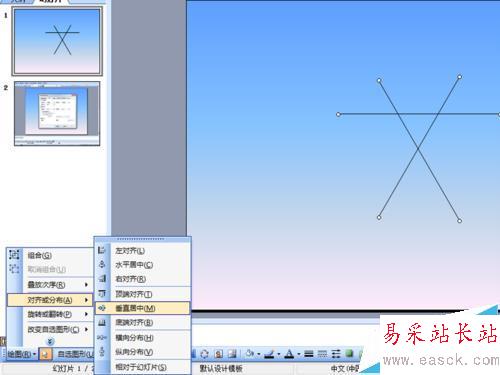Select the arrow pointer tool on the Drawing toolbar
This screenshot has height=375, width=500.
tap(45, 354)
